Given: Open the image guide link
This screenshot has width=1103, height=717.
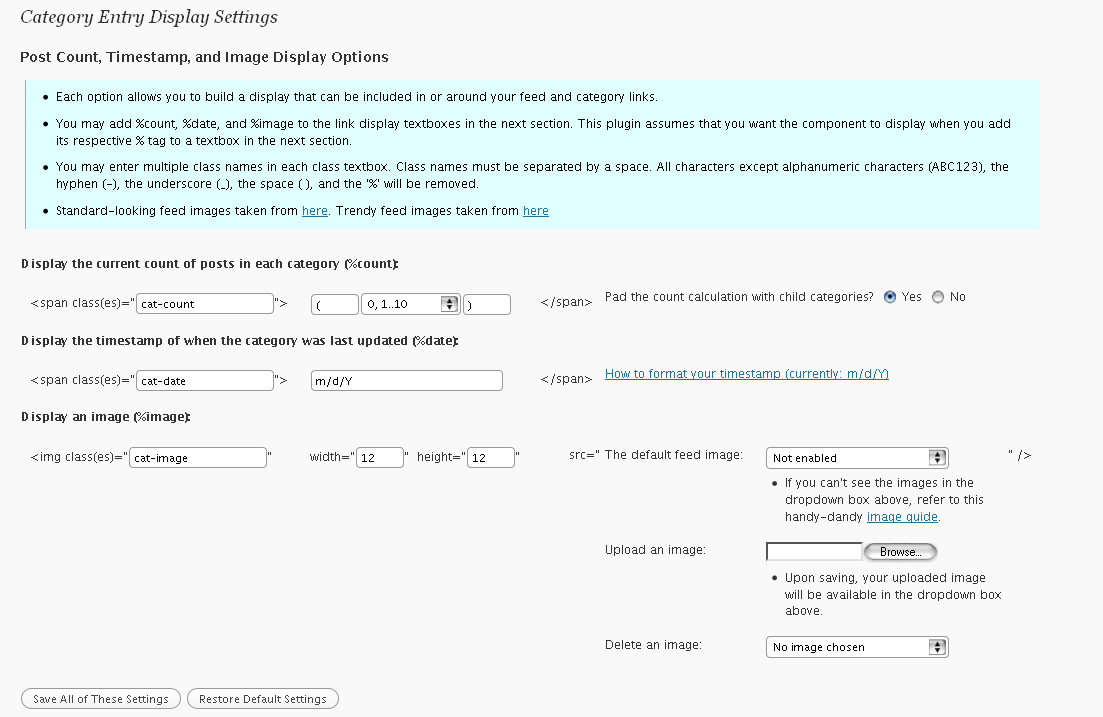Looking at the screenshot, I should (902, 517).
